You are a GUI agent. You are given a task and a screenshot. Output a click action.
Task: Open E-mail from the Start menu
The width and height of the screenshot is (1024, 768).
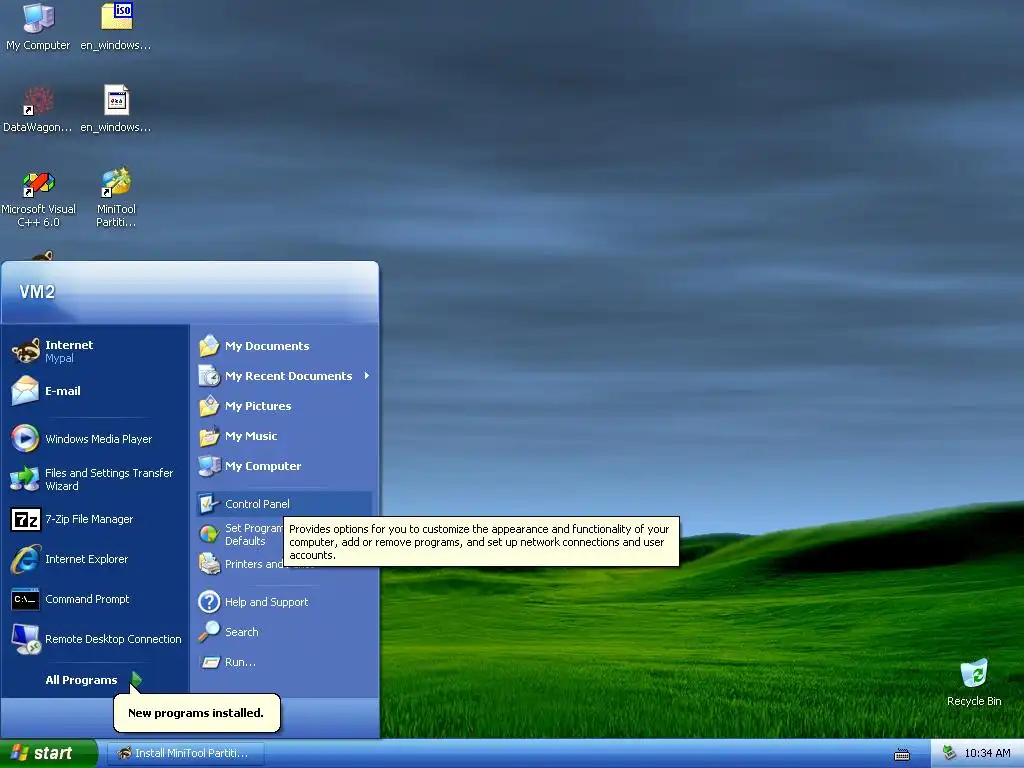(x=96, y=391)
